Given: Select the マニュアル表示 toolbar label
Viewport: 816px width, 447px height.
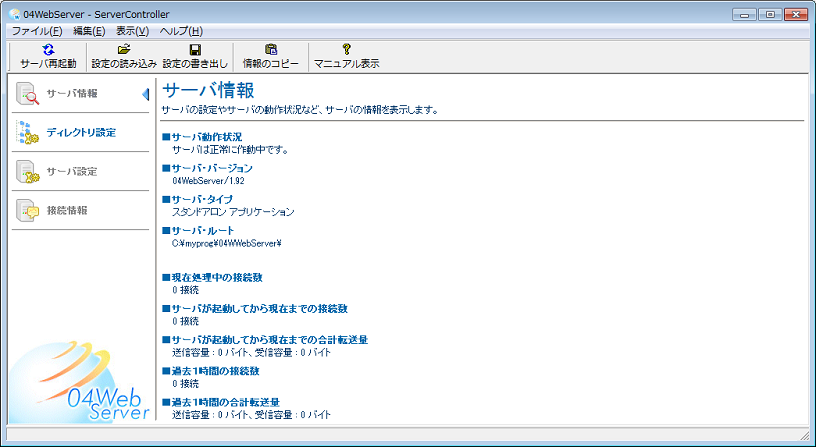Looking at the screenshot, I should click(x=347, y=64).
